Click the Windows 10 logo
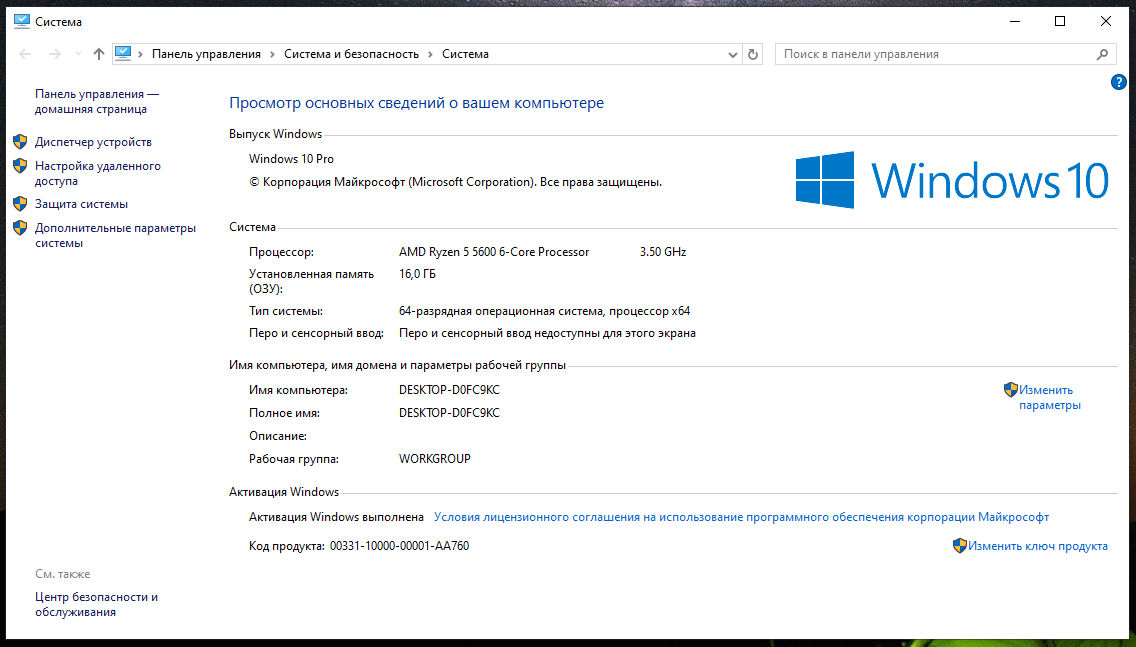The width and height of the screenshot is (1136, 647). pyautogui.click(x=952, y=180)
